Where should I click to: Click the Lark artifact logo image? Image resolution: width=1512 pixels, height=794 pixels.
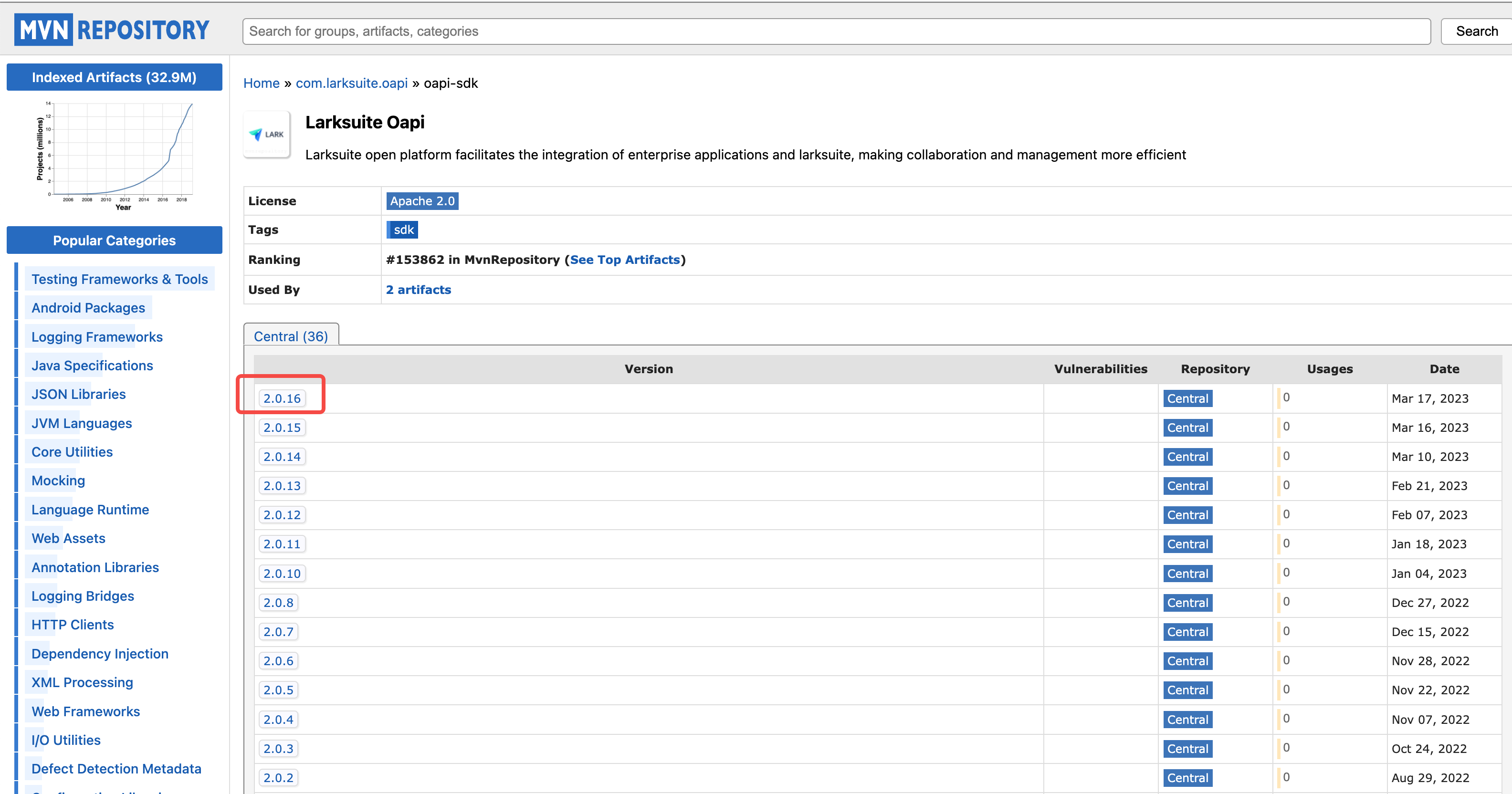coord(267,135)
